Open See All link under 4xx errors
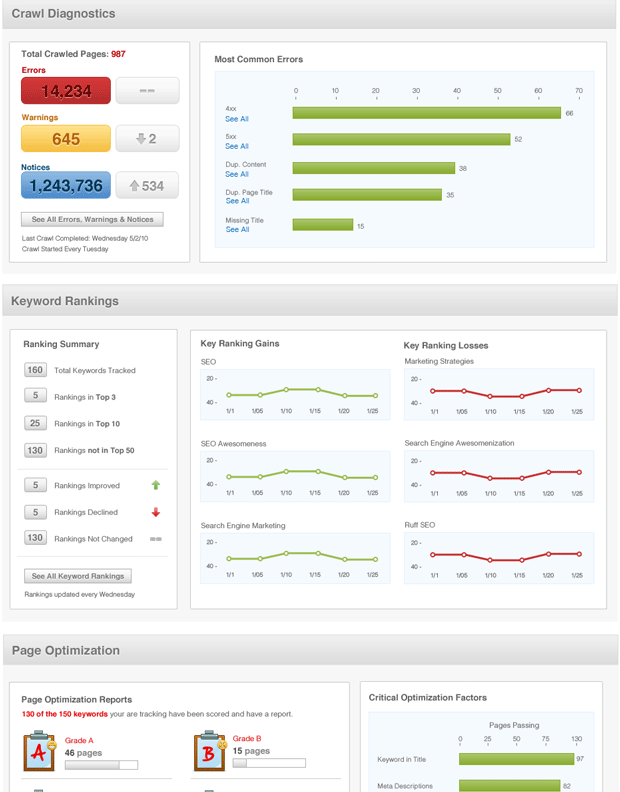 237,119
